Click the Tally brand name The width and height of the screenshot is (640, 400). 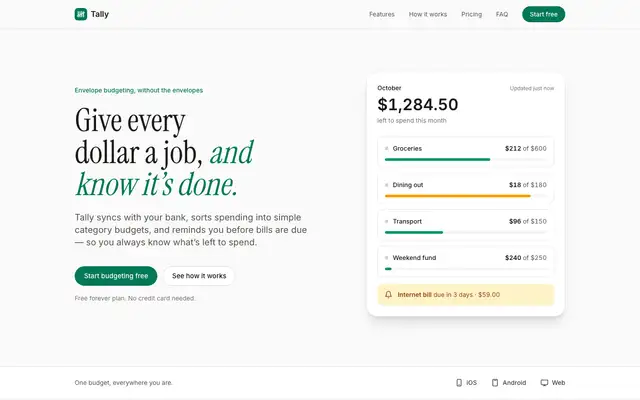[x=100, y=14]
